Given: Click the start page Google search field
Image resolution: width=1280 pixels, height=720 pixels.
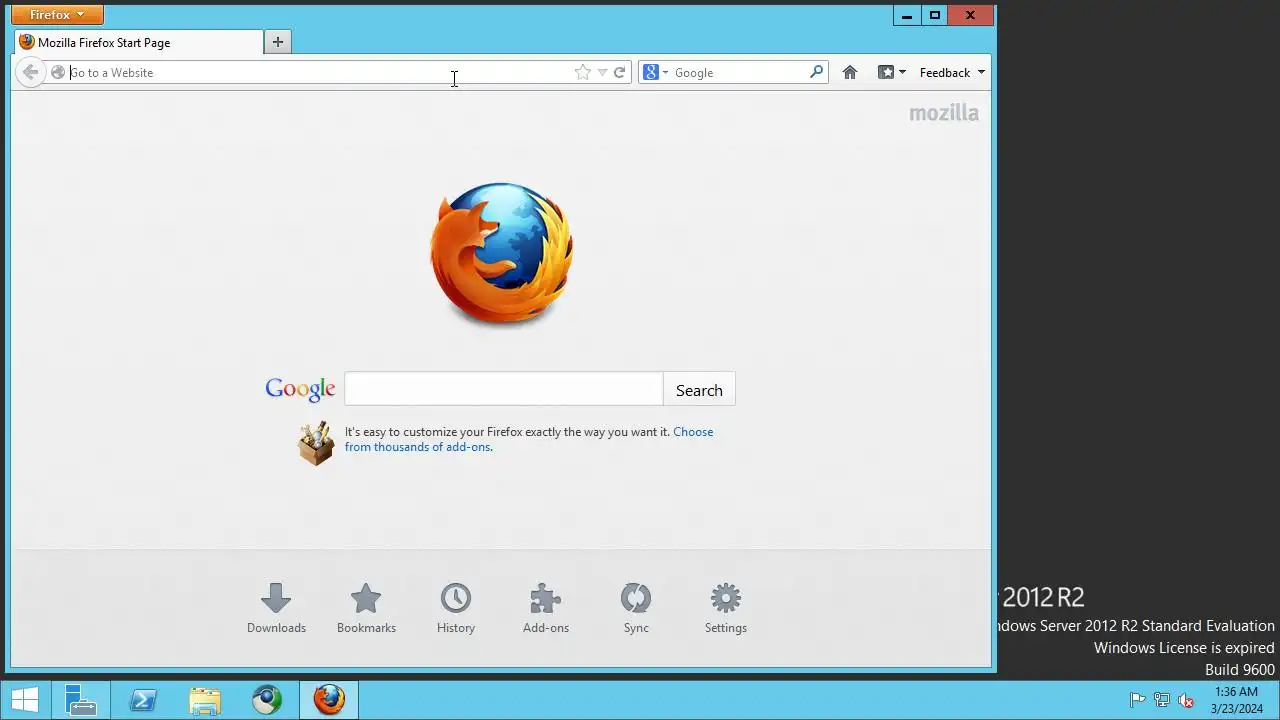Looking at the screenshot, I should (x=503, y=390).
